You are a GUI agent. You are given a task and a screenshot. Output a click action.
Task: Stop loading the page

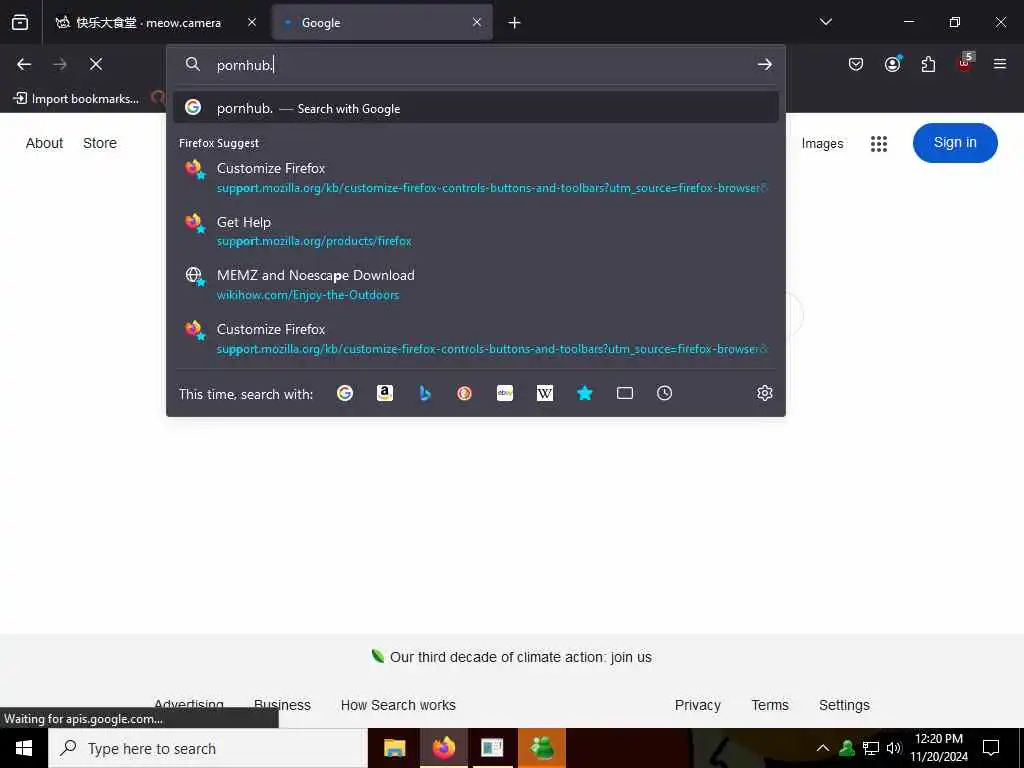[96, 64]
